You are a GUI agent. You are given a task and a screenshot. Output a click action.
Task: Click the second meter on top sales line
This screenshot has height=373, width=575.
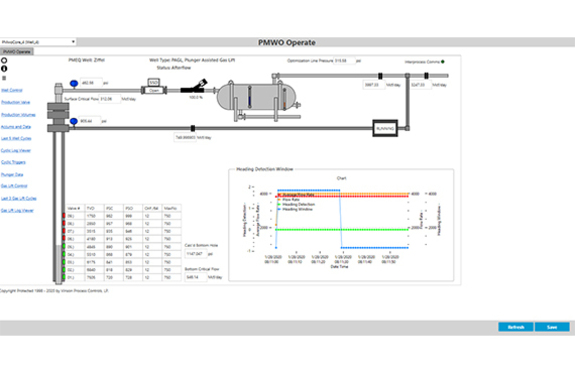(x=426, y=76)
